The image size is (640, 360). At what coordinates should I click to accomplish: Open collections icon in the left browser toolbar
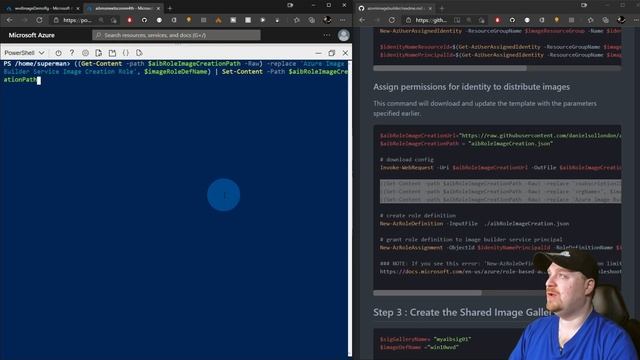tap(311, 20)
